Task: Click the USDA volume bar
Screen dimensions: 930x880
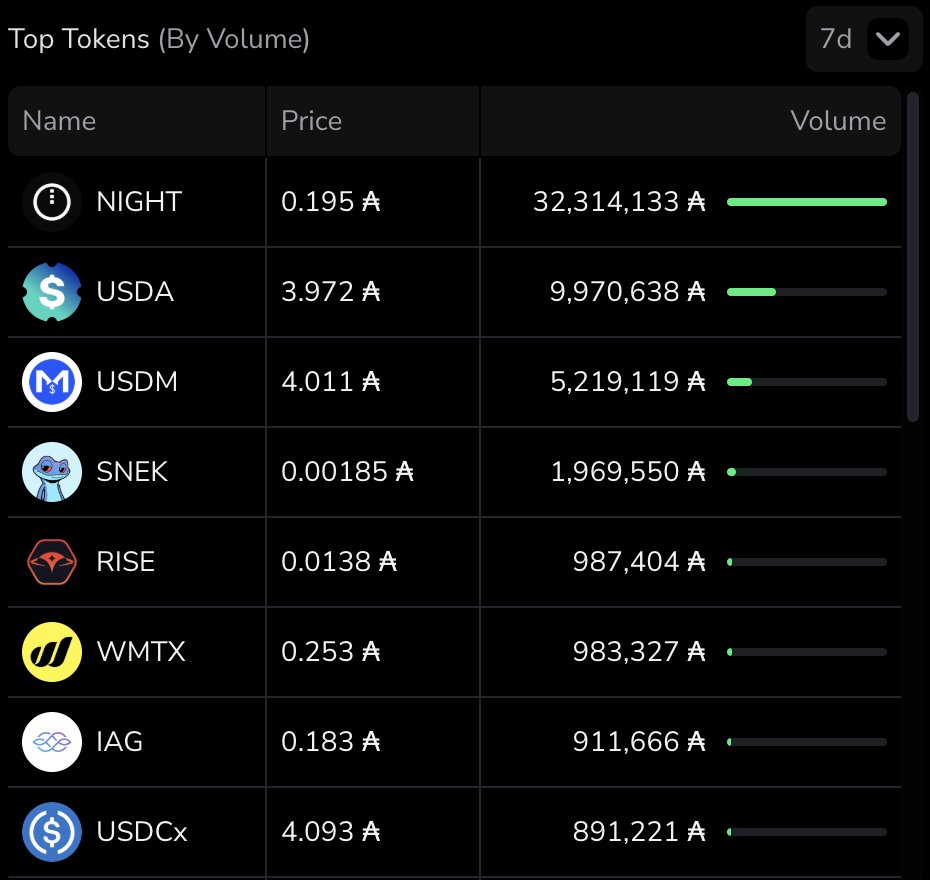Action: point(806,292)
